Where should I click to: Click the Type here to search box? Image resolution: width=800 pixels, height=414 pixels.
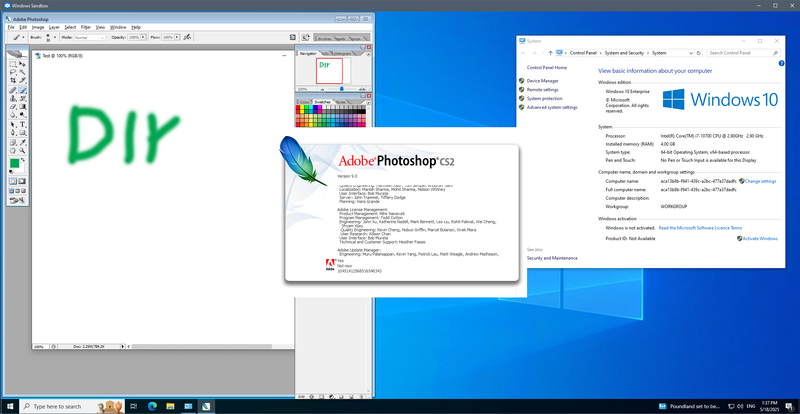(71, 406)
